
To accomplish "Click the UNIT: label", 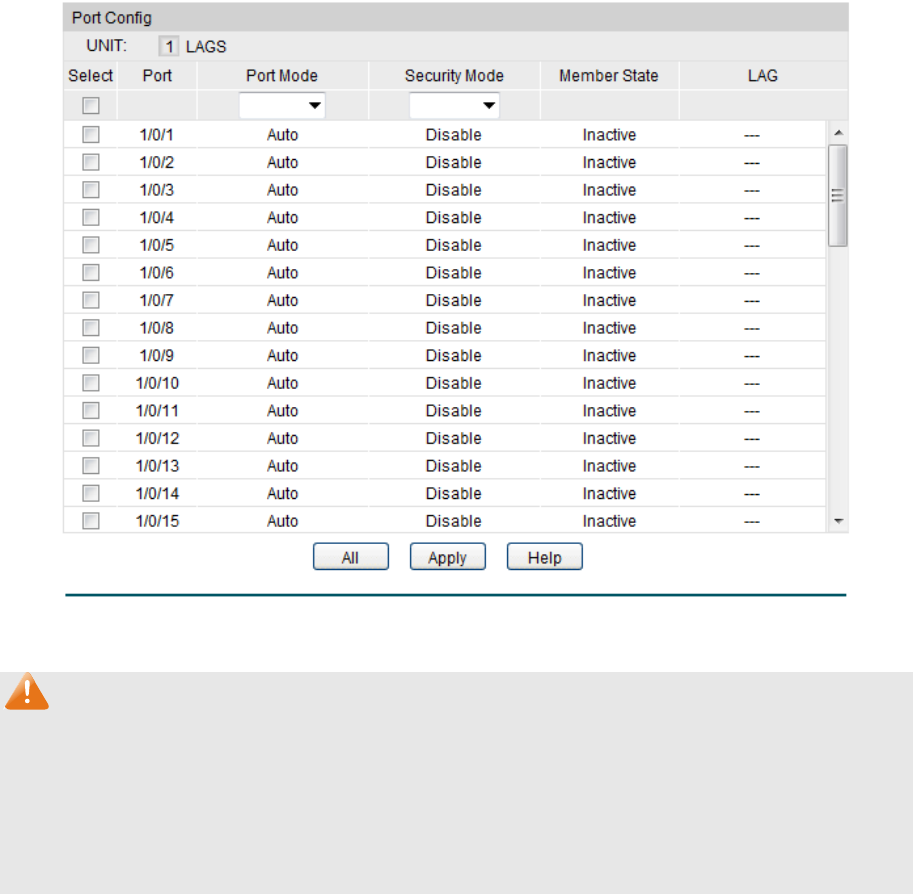I will [x=107, y=46].
